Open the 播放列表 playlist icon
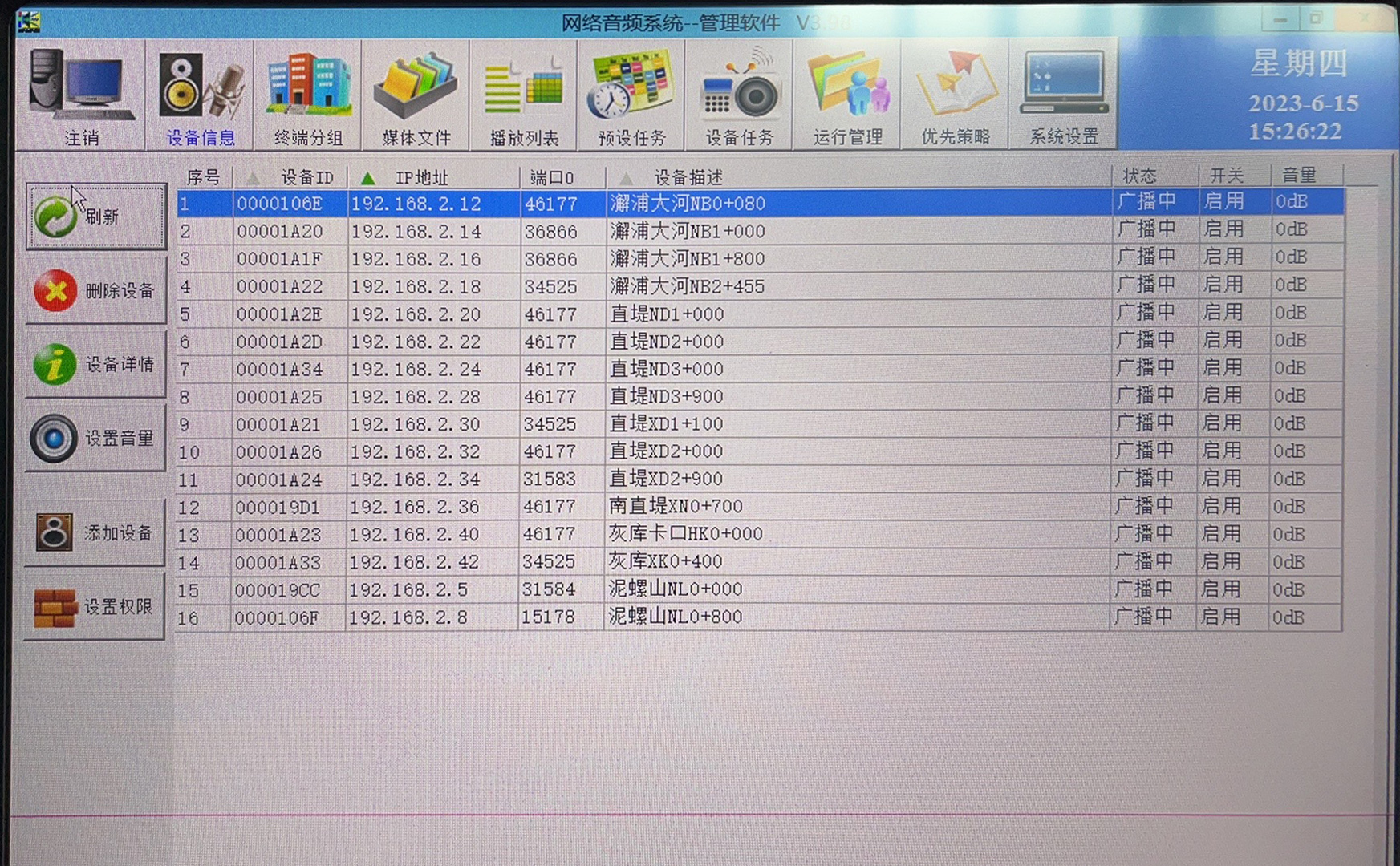The height and width of the screenshot is (866, 1400). click(x=524, y=95)
